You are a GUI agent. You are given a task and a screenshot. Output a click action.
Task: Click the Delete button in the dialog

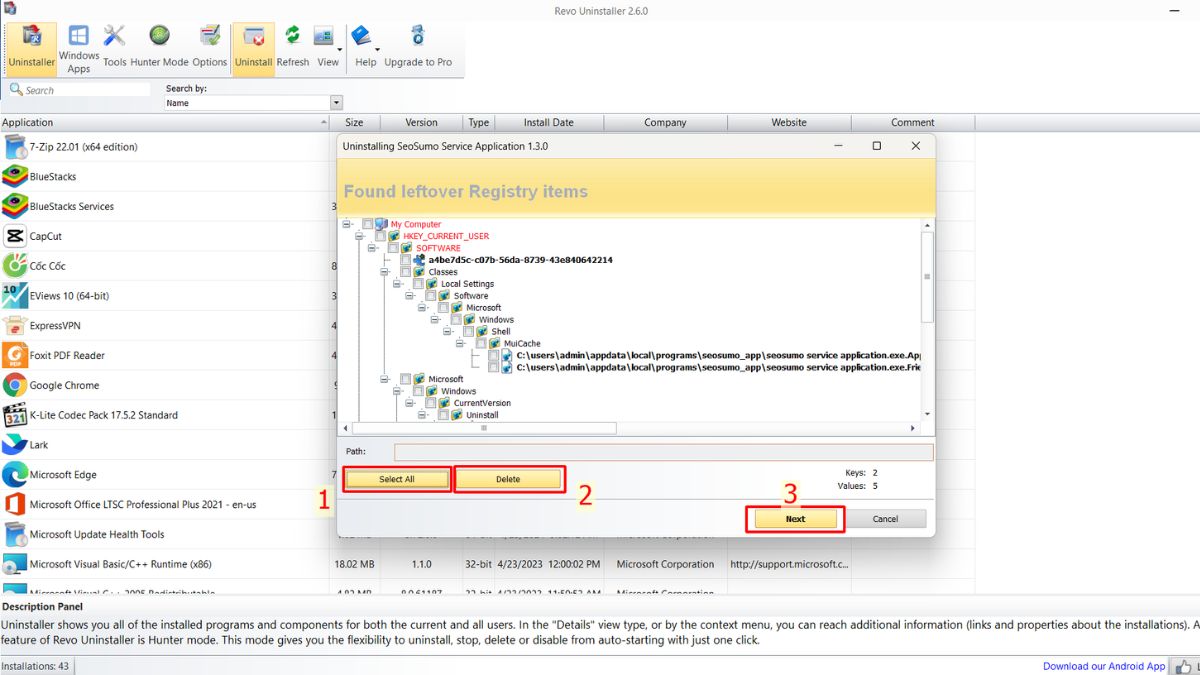point(508,479)
